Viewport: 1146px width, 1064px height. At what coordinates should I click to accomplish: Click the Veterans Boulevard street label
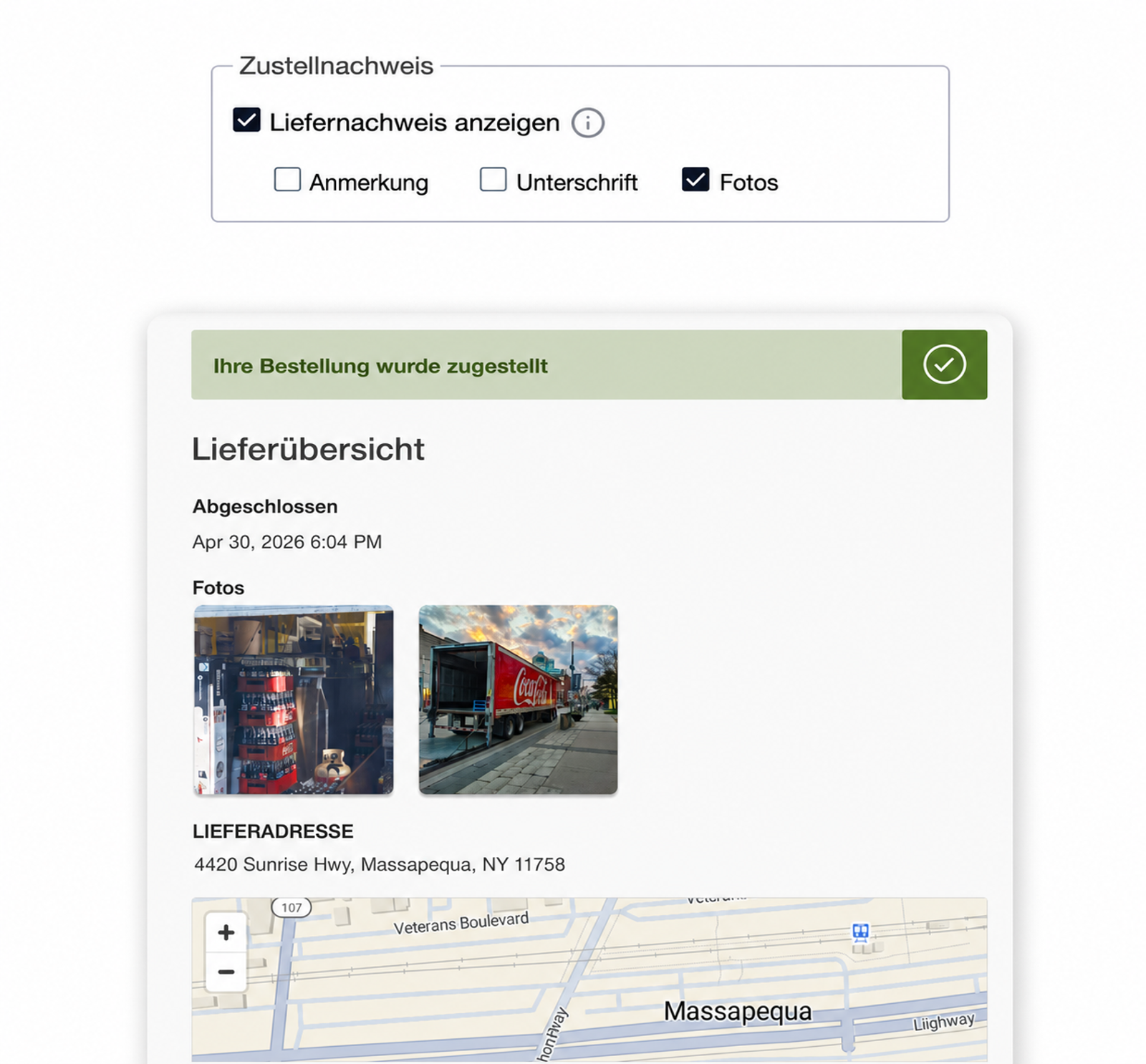(x=461, y=924)
